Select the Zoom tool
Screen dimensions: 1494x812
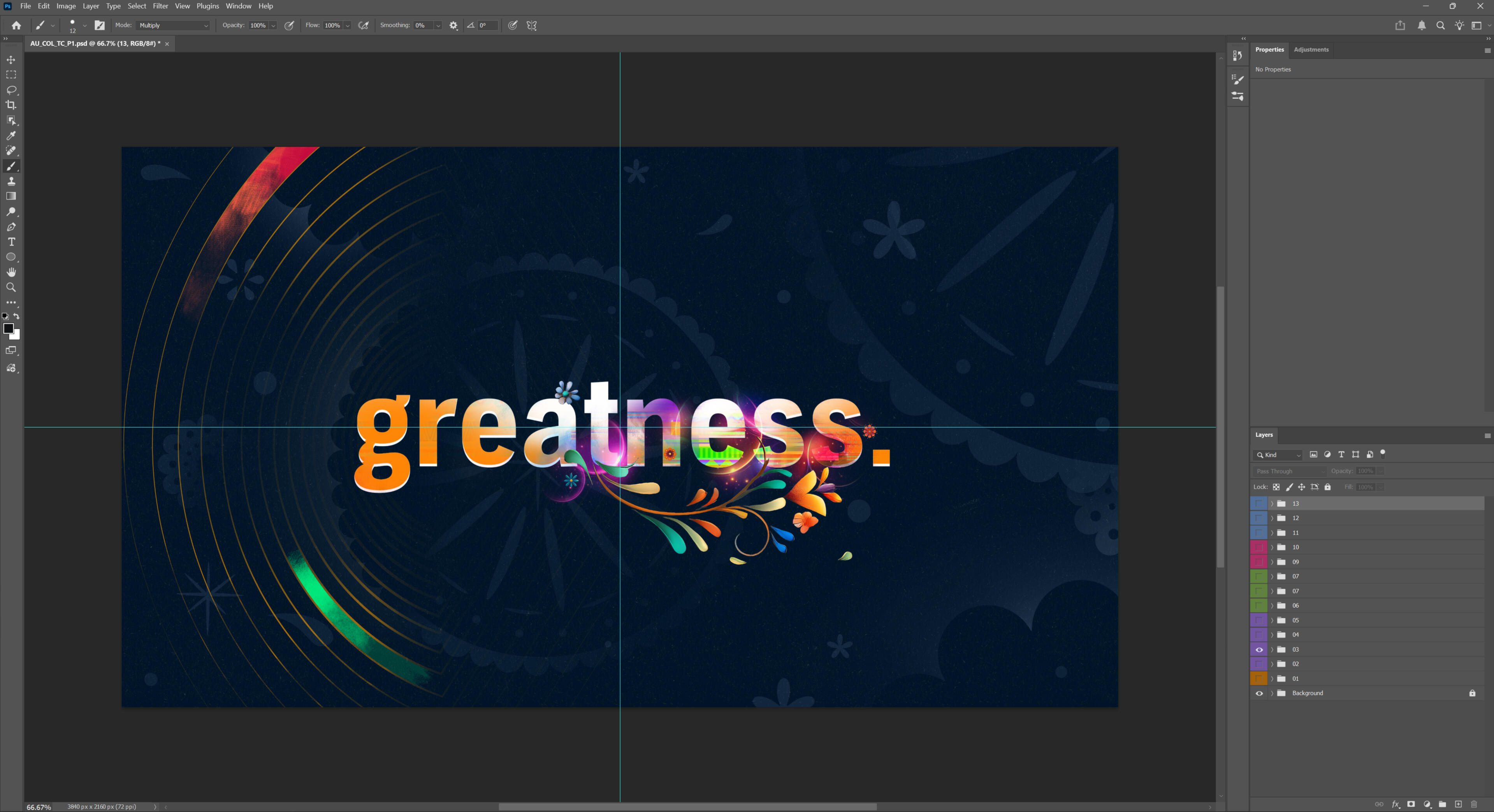point(11,287)
